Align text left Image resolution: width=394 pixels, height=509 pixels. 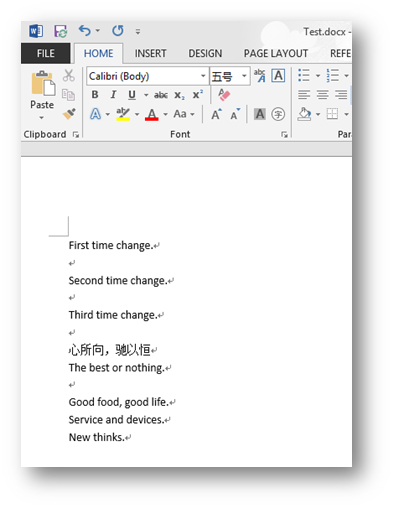tap(304, 95)
